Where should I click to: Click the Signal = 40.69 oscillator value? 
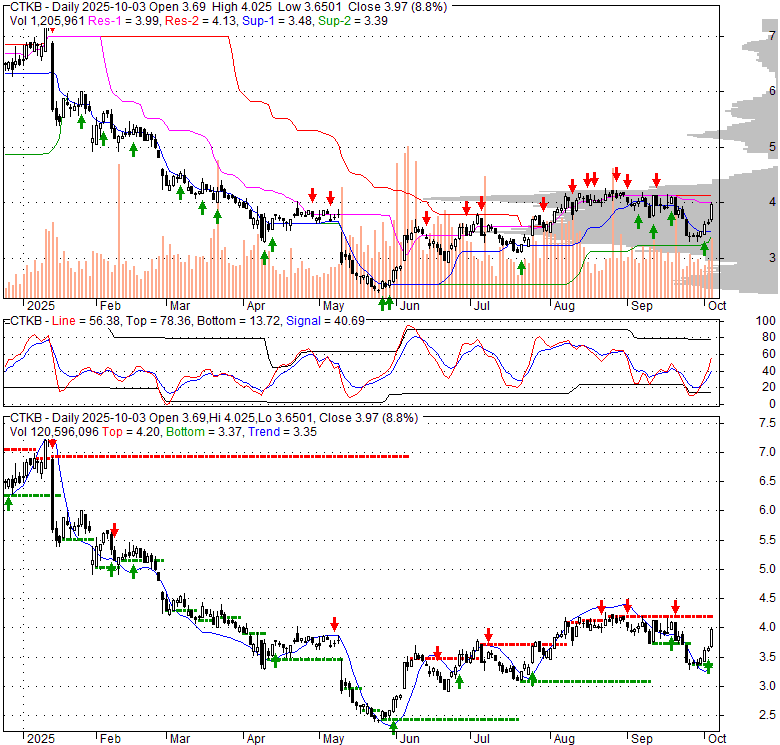(325, 321)
